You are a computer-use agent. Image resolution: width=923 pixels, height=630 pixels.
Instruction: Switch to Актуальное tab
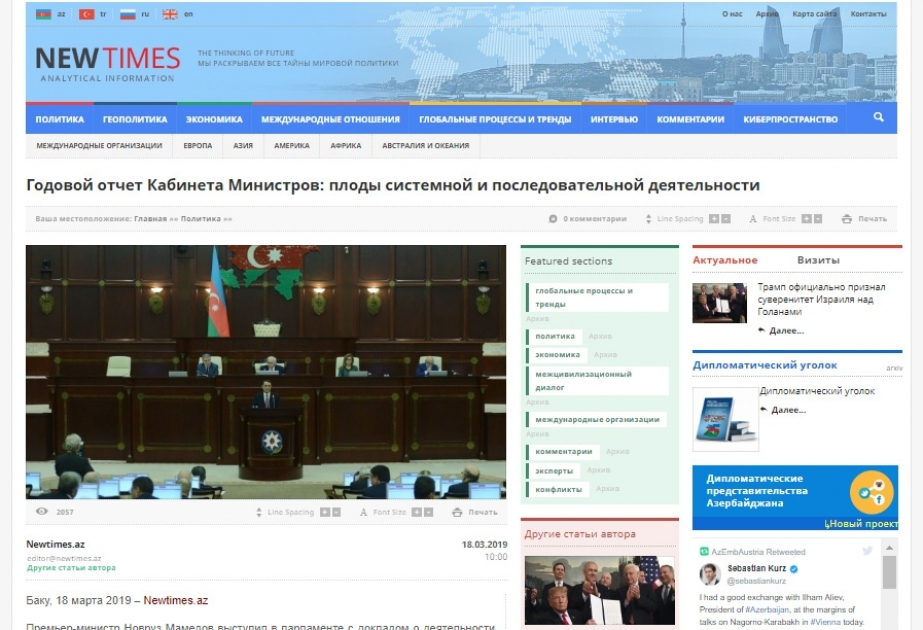click(x=725, y=260)
